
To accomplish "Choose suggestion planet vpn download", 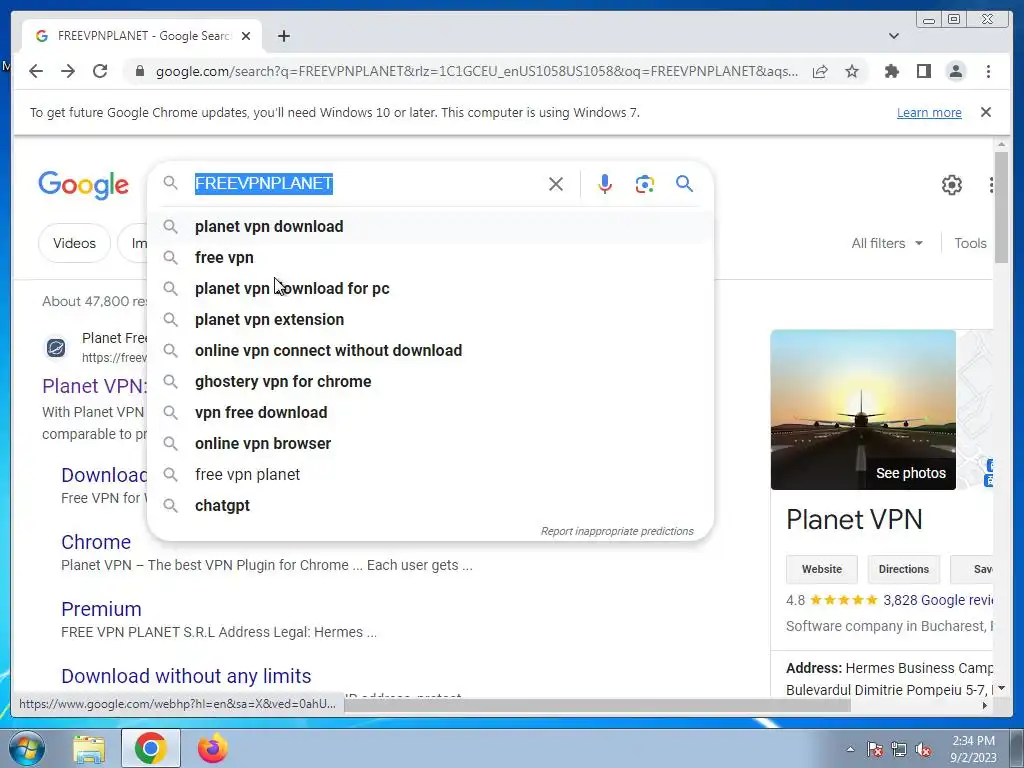I will pos(430,227).
